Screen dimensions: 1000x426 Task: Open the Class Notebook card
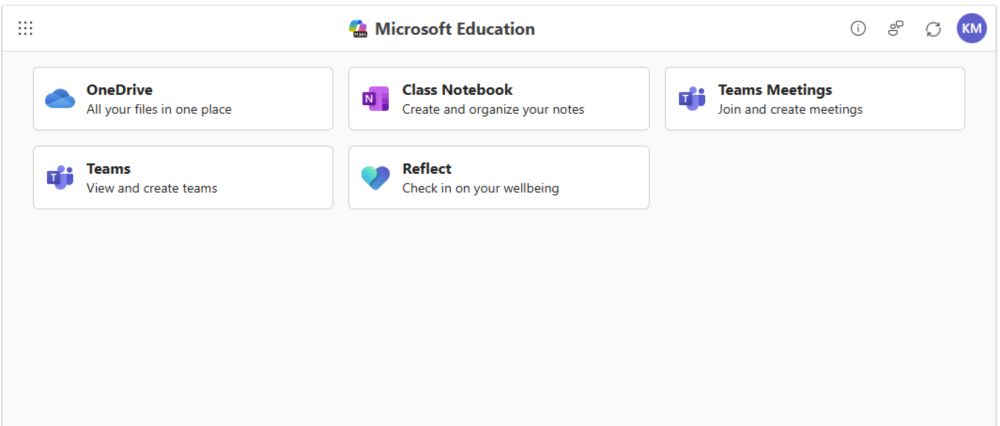(499, 99)
